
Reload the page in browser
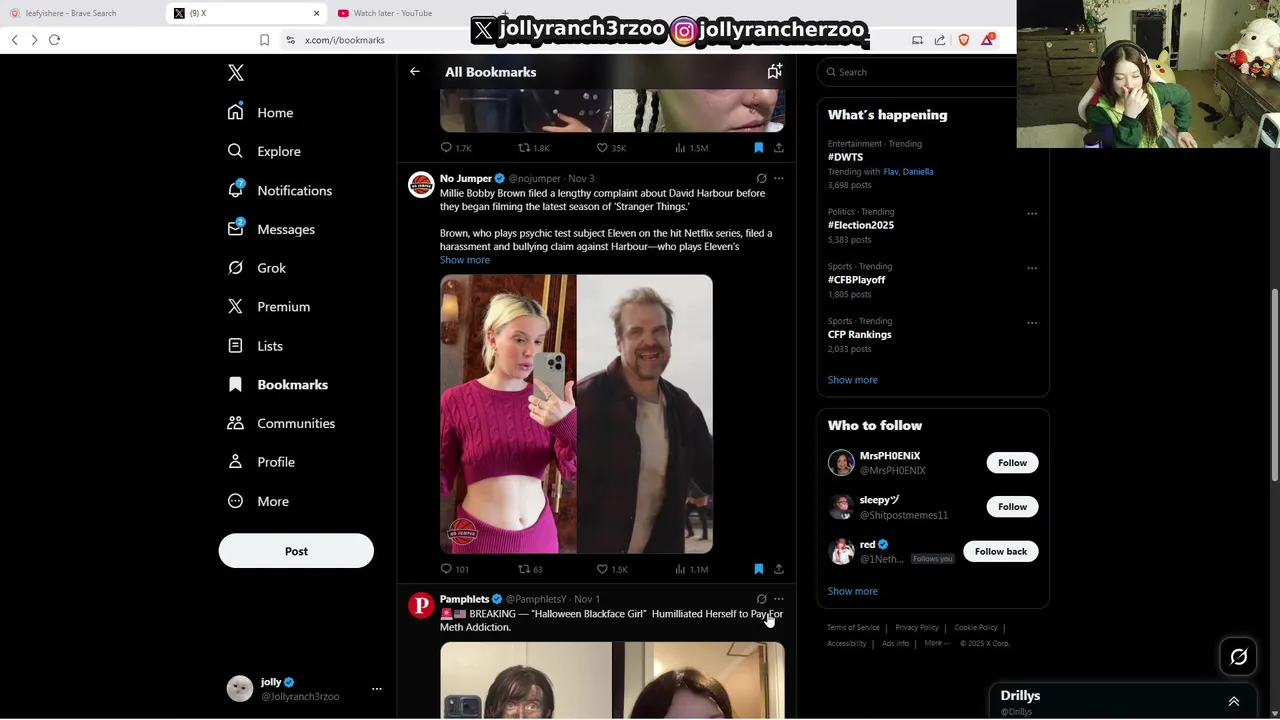point(54,40)
